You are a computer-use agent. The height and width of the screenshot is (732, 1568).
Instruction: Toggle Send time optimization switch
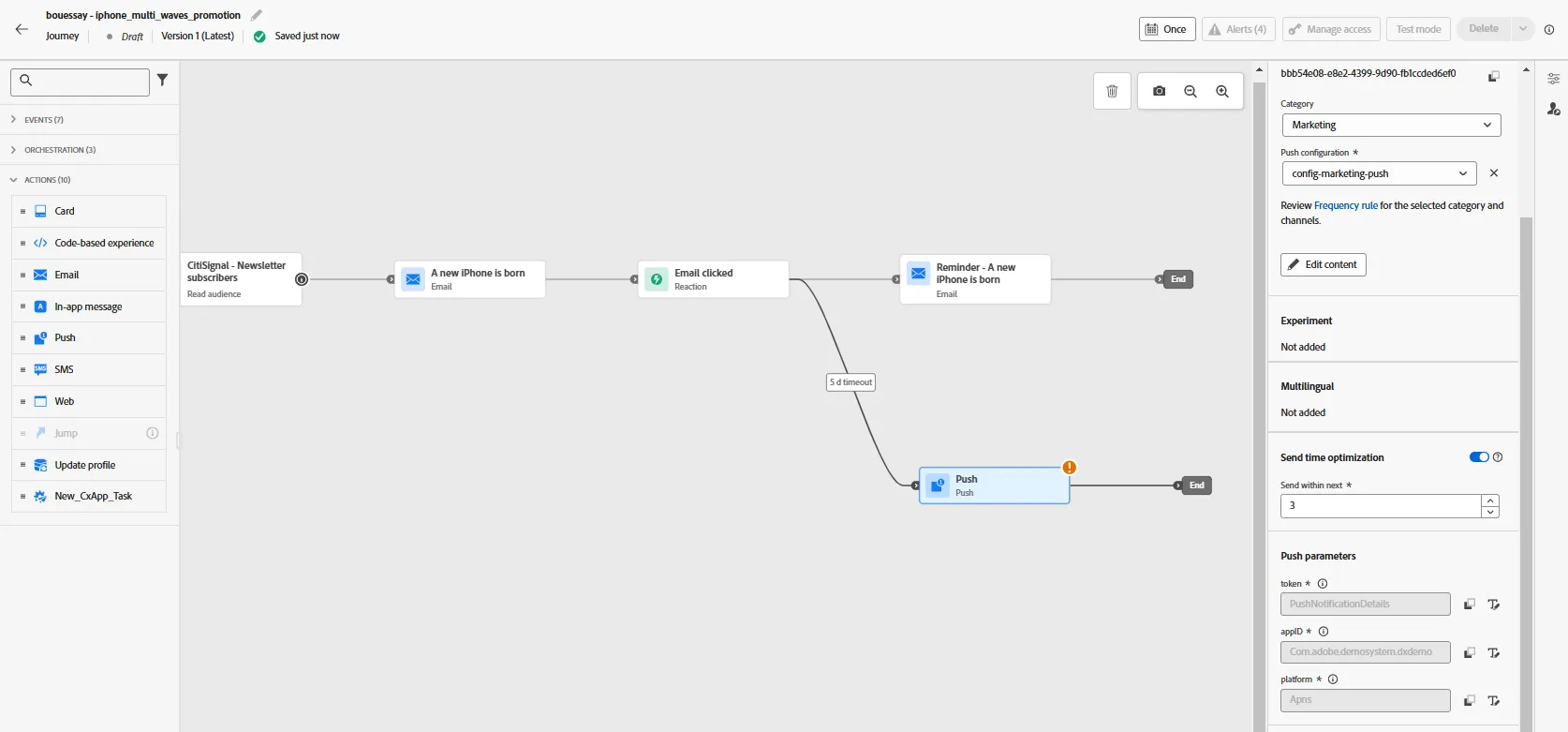click(x=1479, y=457)
